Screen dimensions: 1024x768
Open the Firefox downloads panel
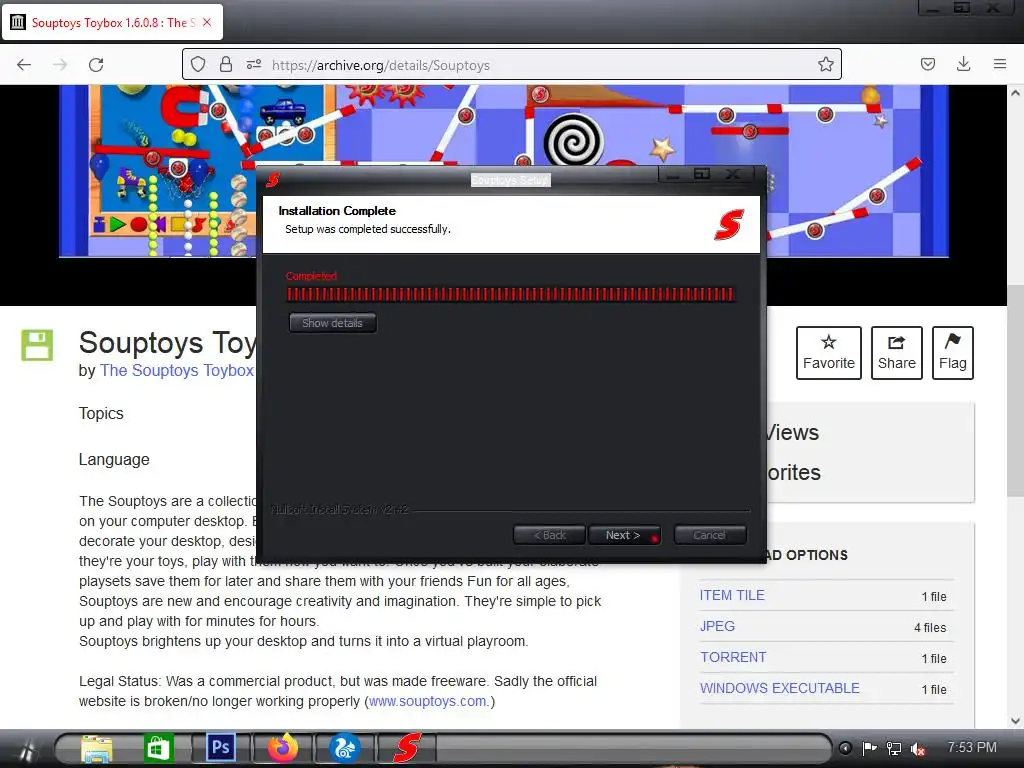tap(963, 64)
